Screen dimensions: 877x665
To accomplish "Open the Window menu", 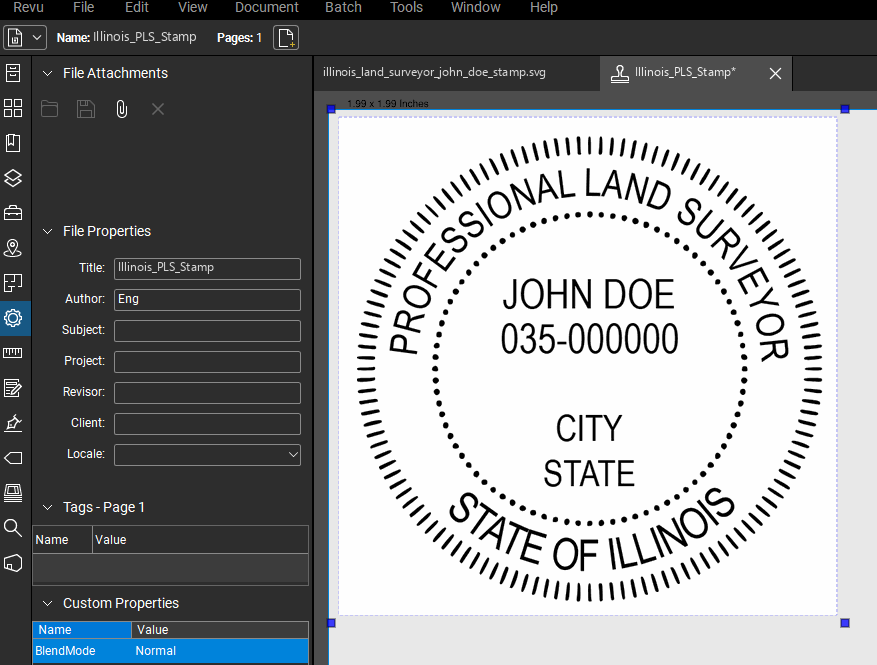I will 475,7.
